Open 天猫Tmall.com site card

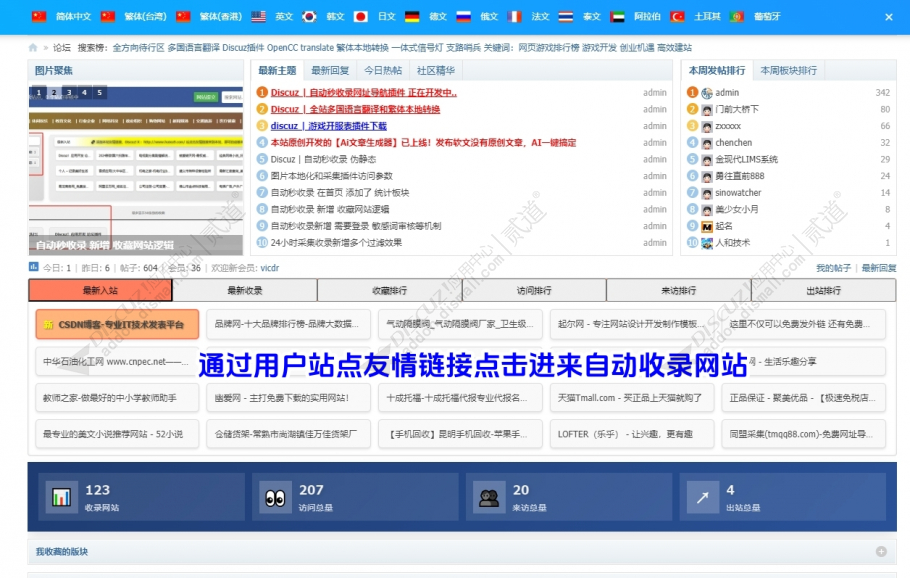pyautogui.click(x=632, y=398)
